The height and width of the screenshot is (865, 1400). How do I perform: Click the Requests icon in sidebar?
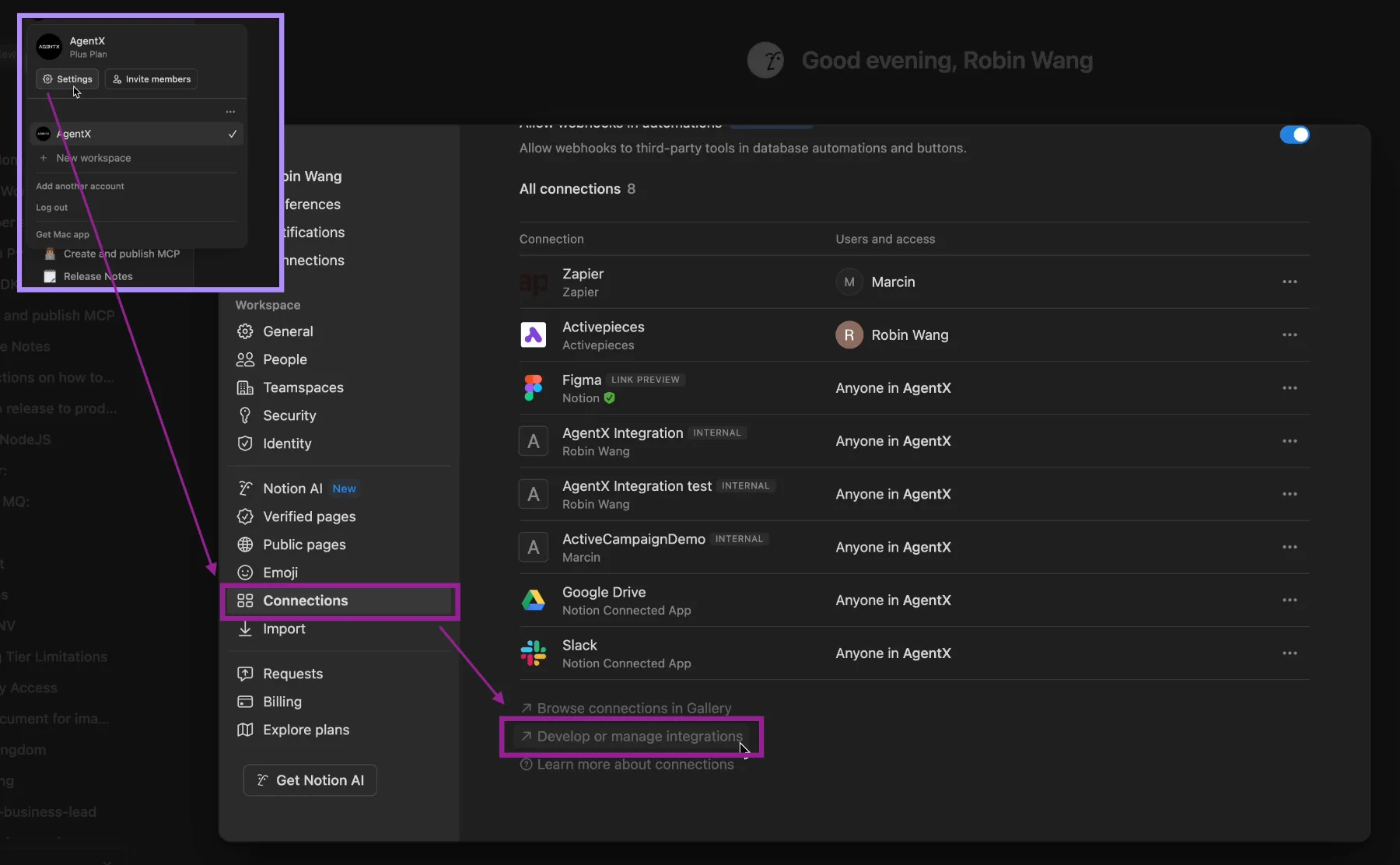[x=245, y=674]
